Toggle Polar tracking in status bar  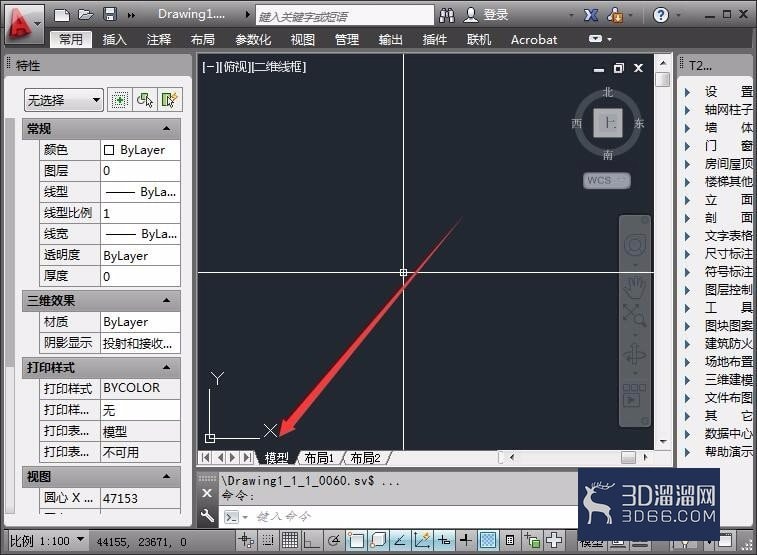point(334,540)
